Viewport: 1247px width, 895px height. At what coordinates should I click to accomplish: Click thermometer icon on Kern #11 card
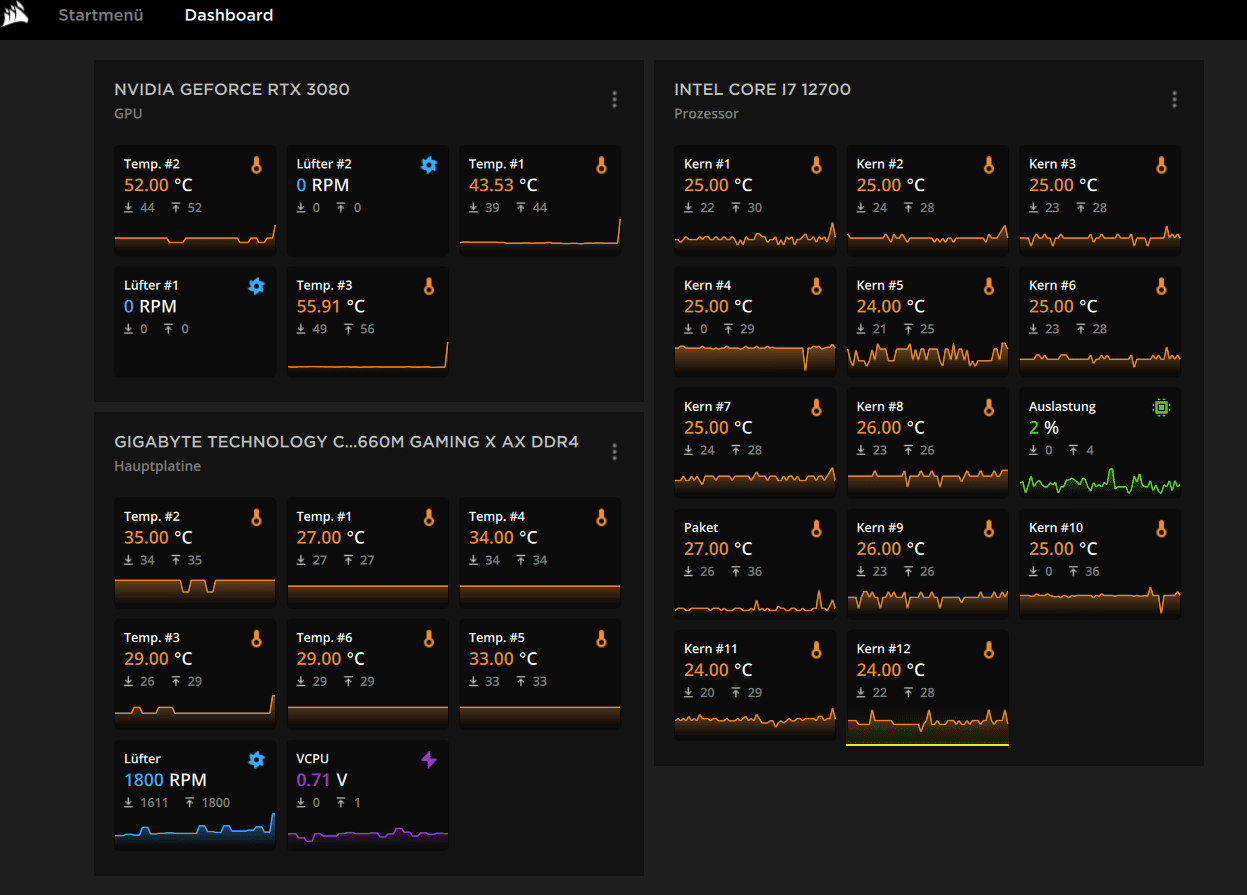click(816, 650)
